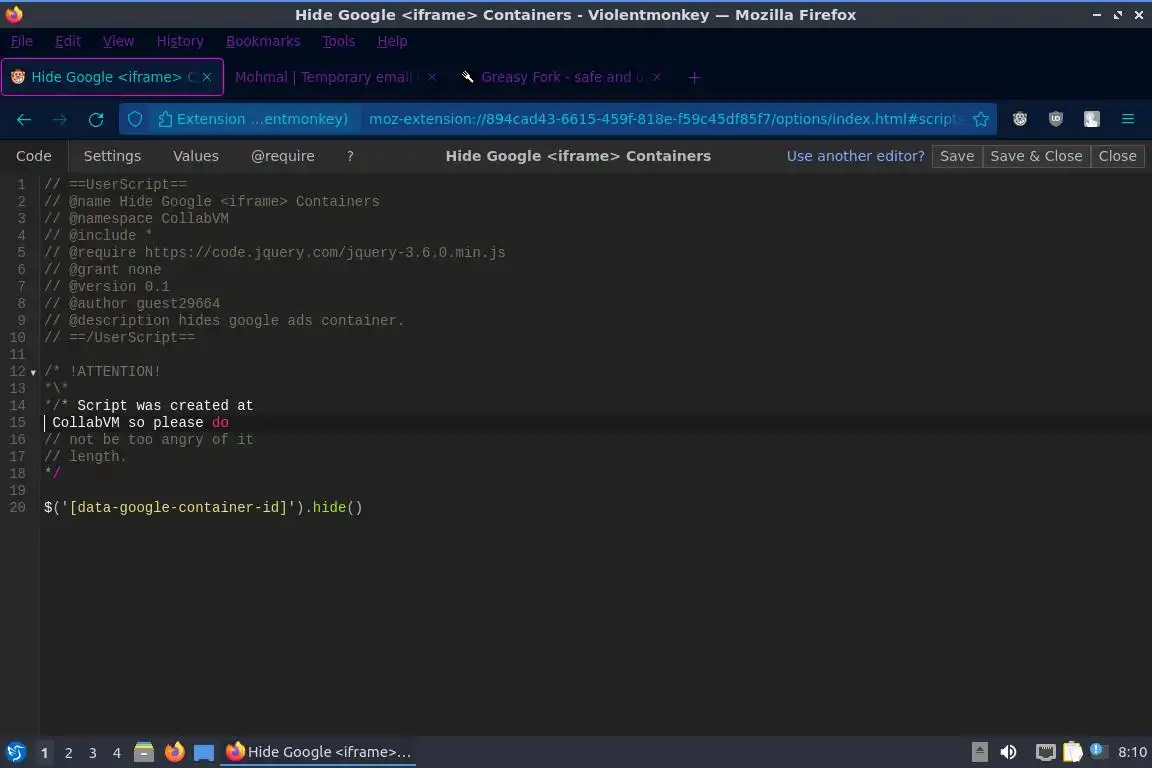Click the @require jquery URL line
The width and height of the screenshot is (1152, 768).
pos(275,252)
